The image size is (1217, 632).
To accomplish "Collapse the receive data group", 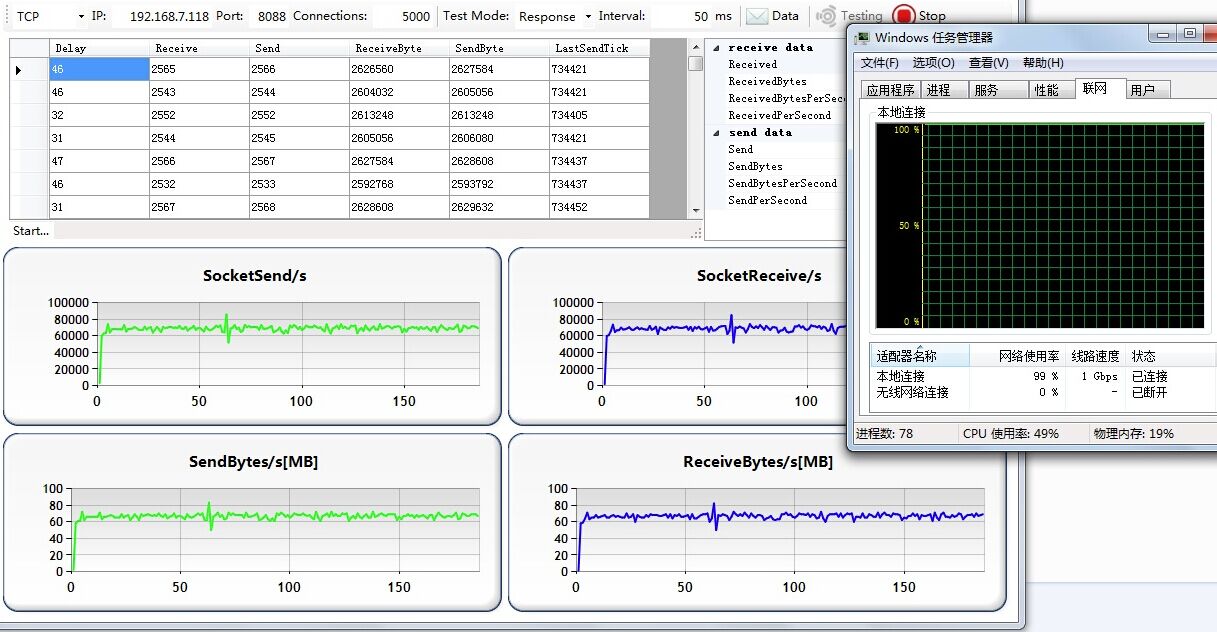I will [x=715, y=48].
